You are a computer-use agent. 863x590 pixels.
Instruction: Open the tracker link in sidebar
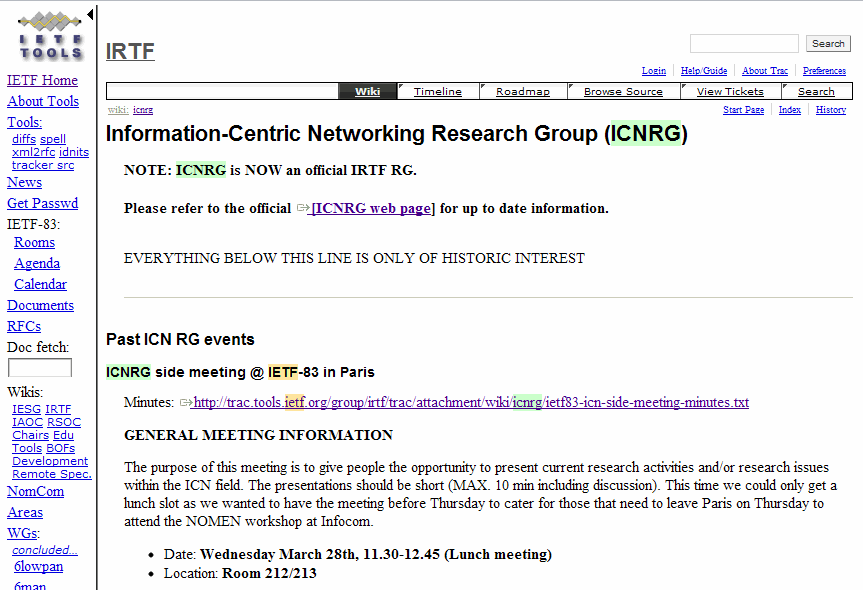[x=32, y=165]
